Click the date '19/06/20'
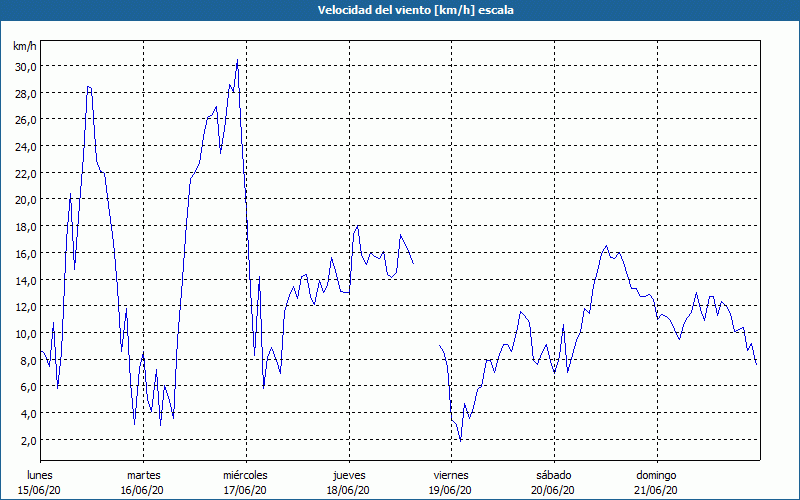 tap(451, 490)
